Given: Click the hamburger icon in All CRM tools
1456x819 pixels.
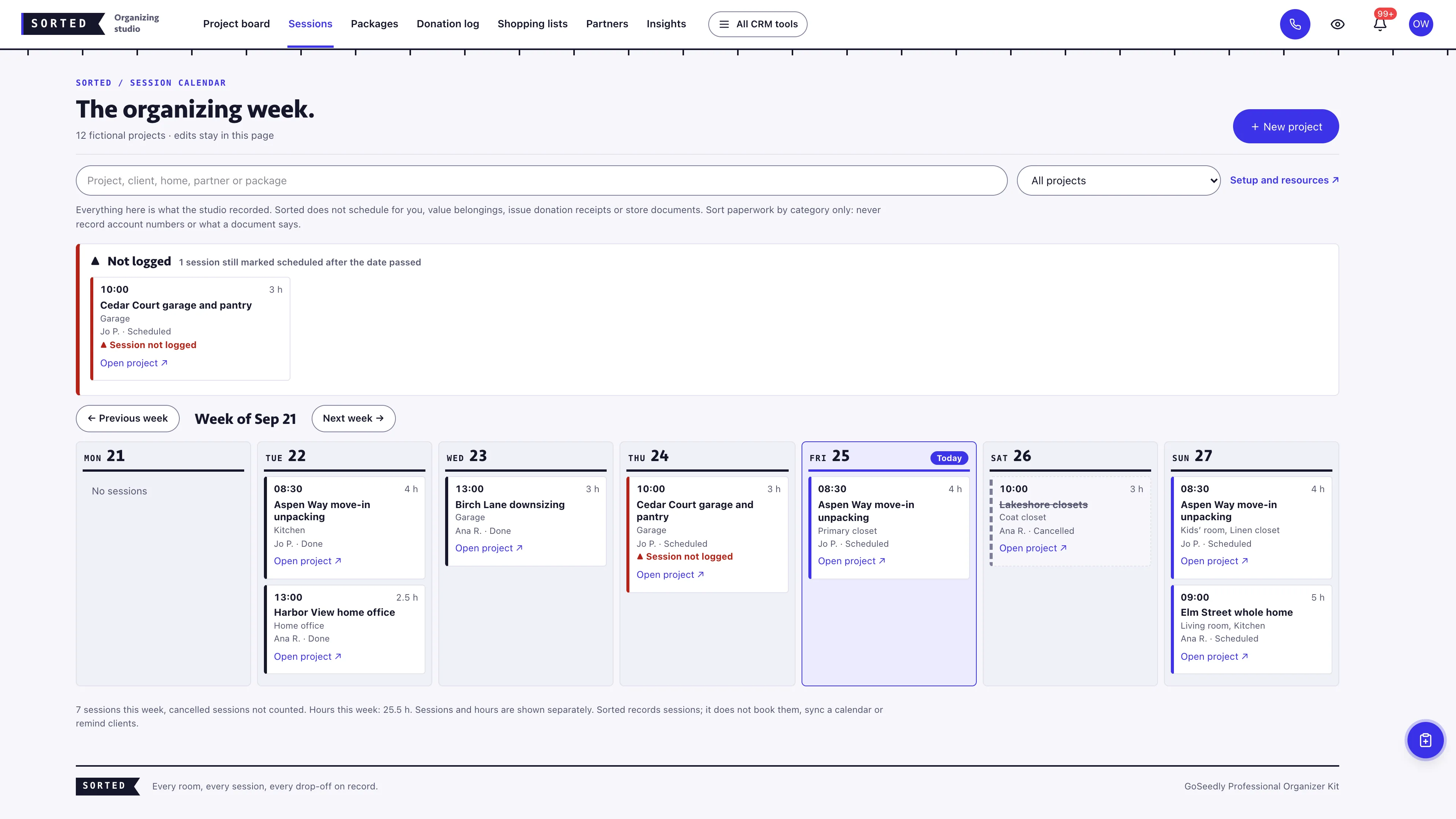Looking at the screenshot, I should 723,24.
